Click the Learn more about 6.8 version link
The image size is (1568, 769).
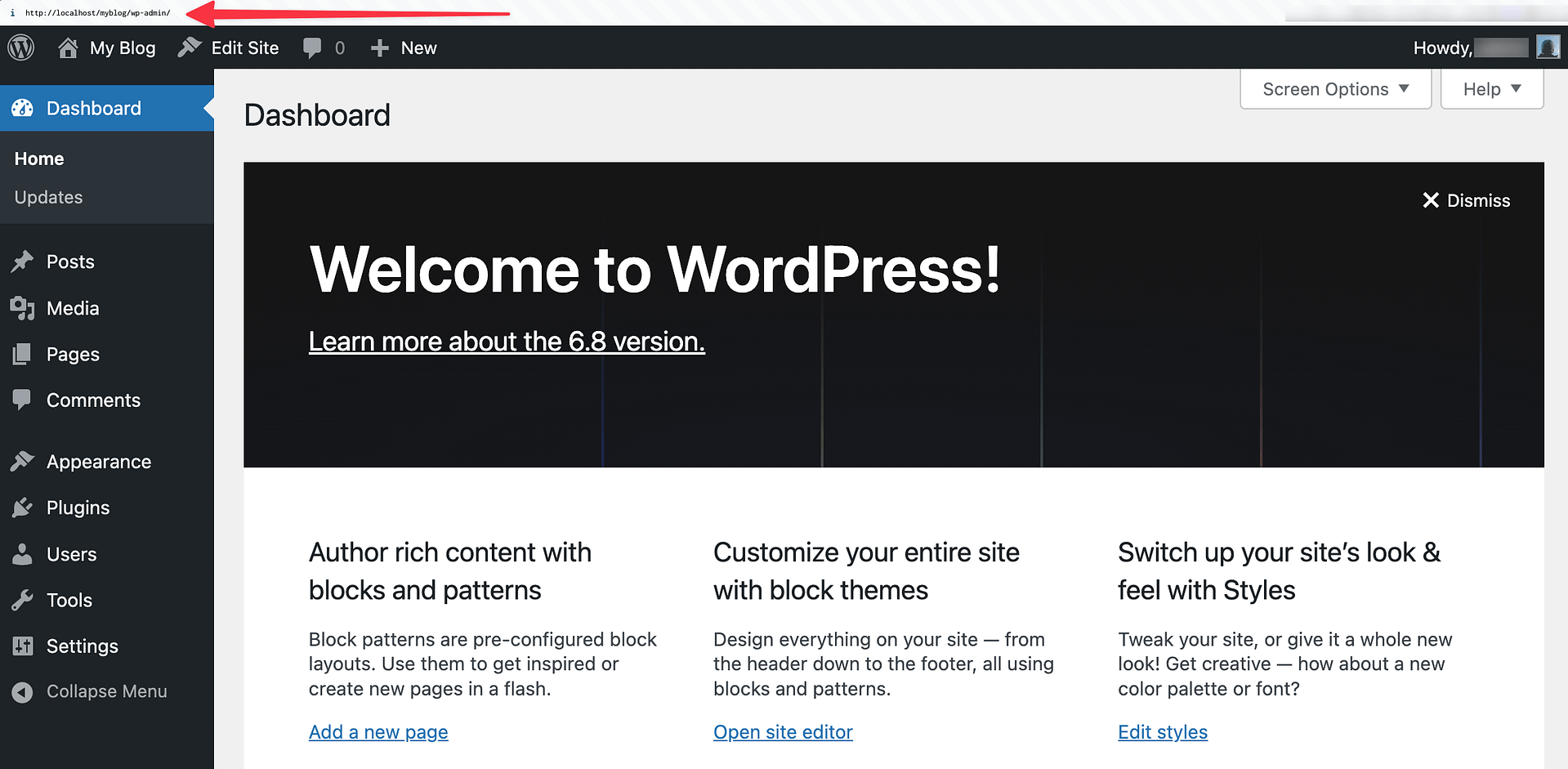[x=507, y=342]
